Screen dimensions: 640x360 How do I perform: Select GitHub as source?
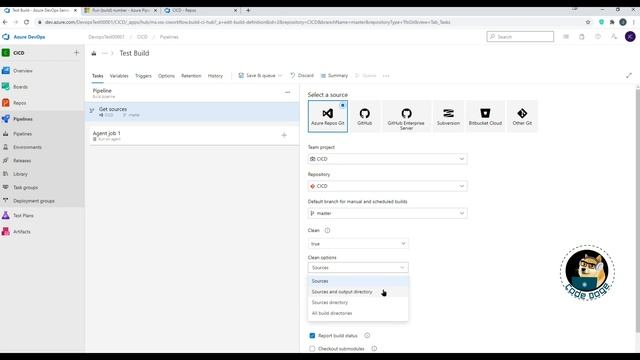[x=364, y=116]
